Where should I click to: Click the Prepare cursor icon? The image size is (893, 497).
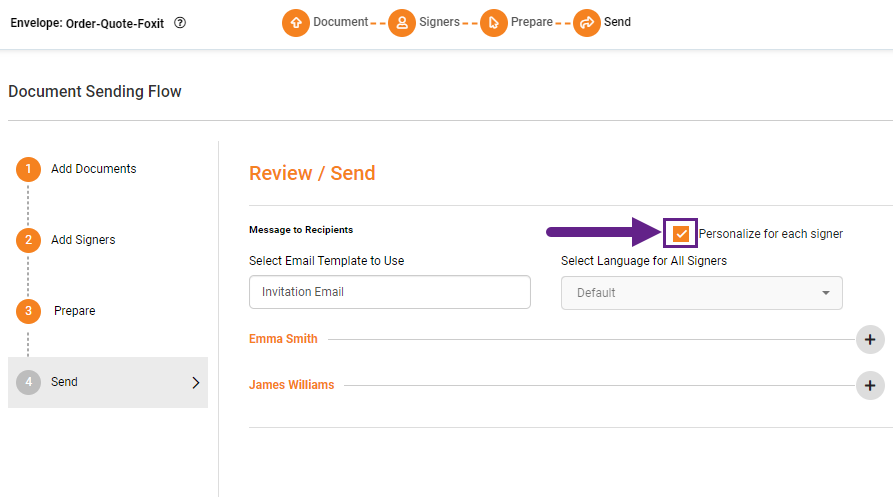click(494, 23)
